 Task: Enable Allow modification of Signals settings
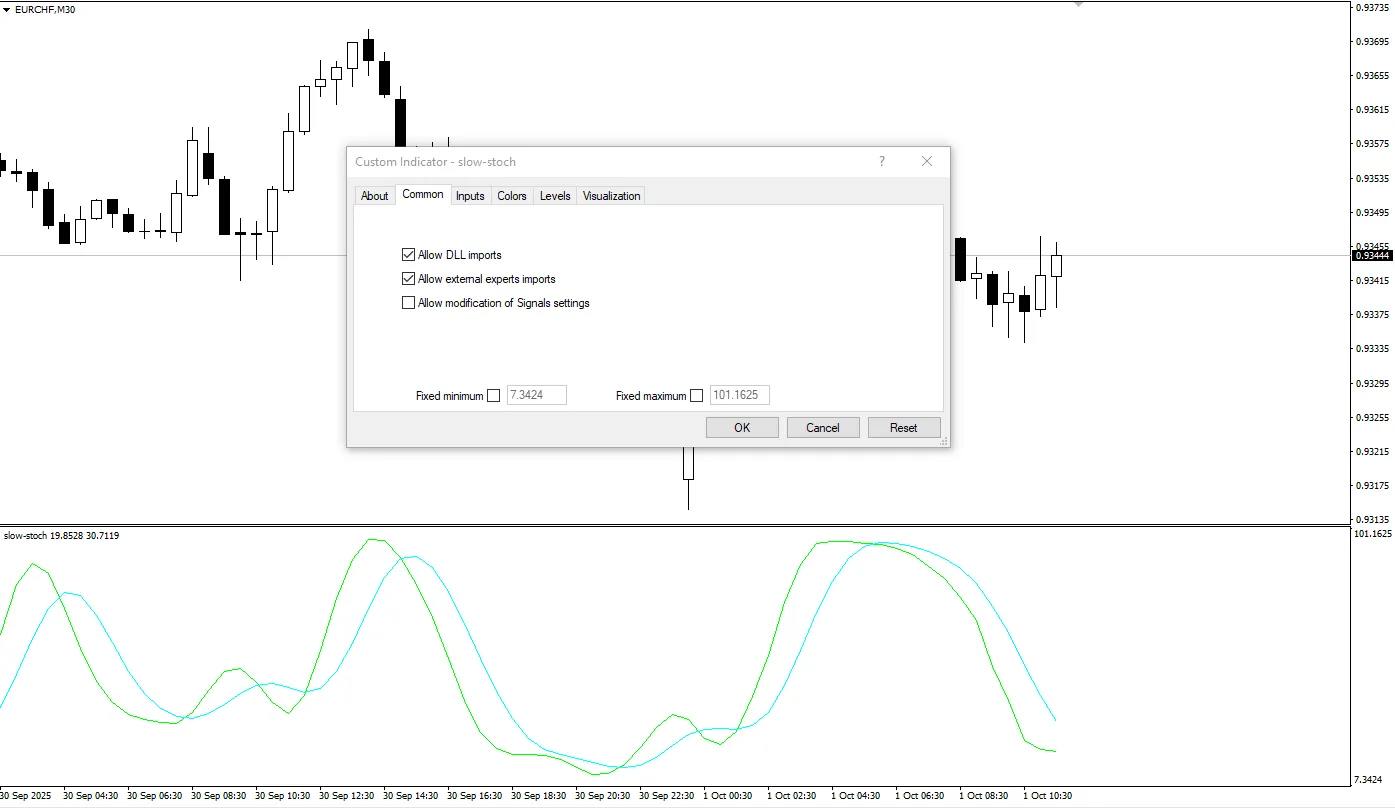pos(408,303)
